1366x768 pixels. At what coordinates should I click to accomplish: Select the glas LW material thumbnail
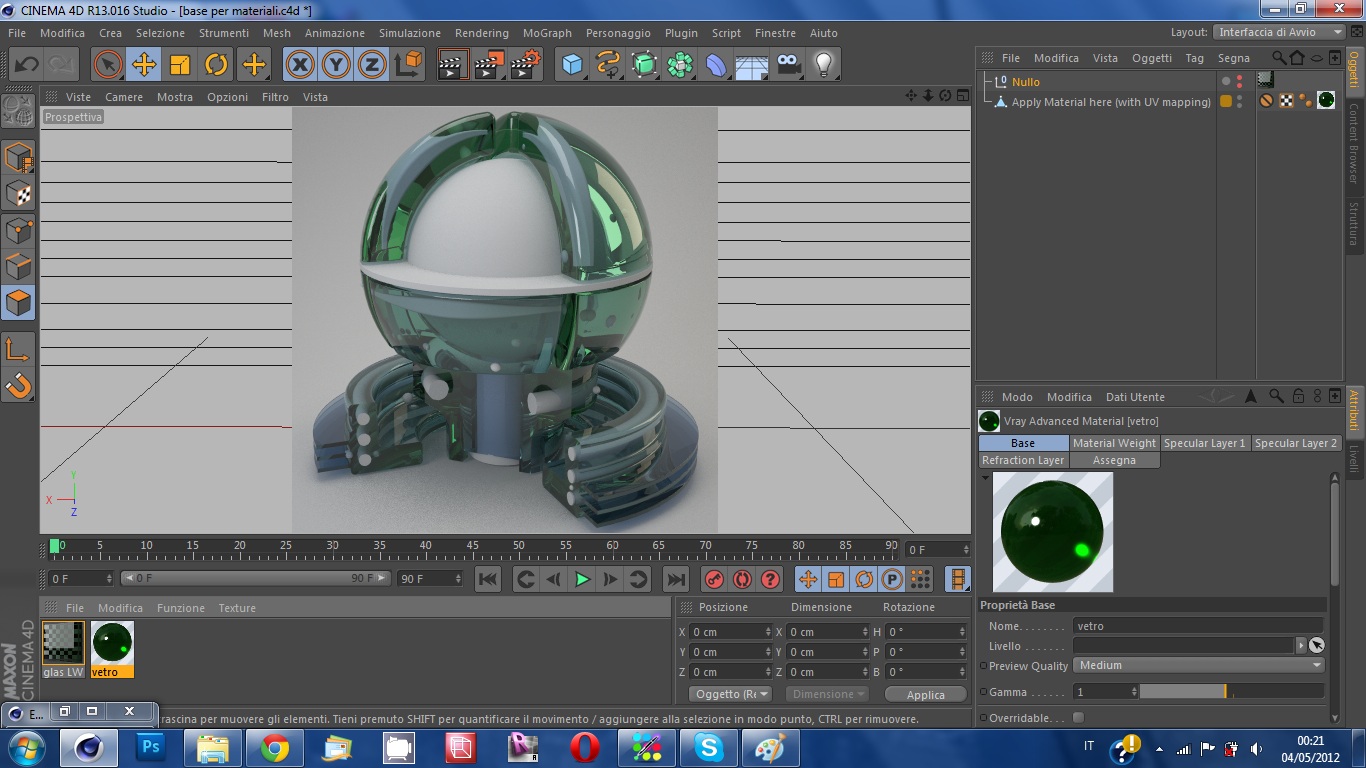click(x=63, y=643)
